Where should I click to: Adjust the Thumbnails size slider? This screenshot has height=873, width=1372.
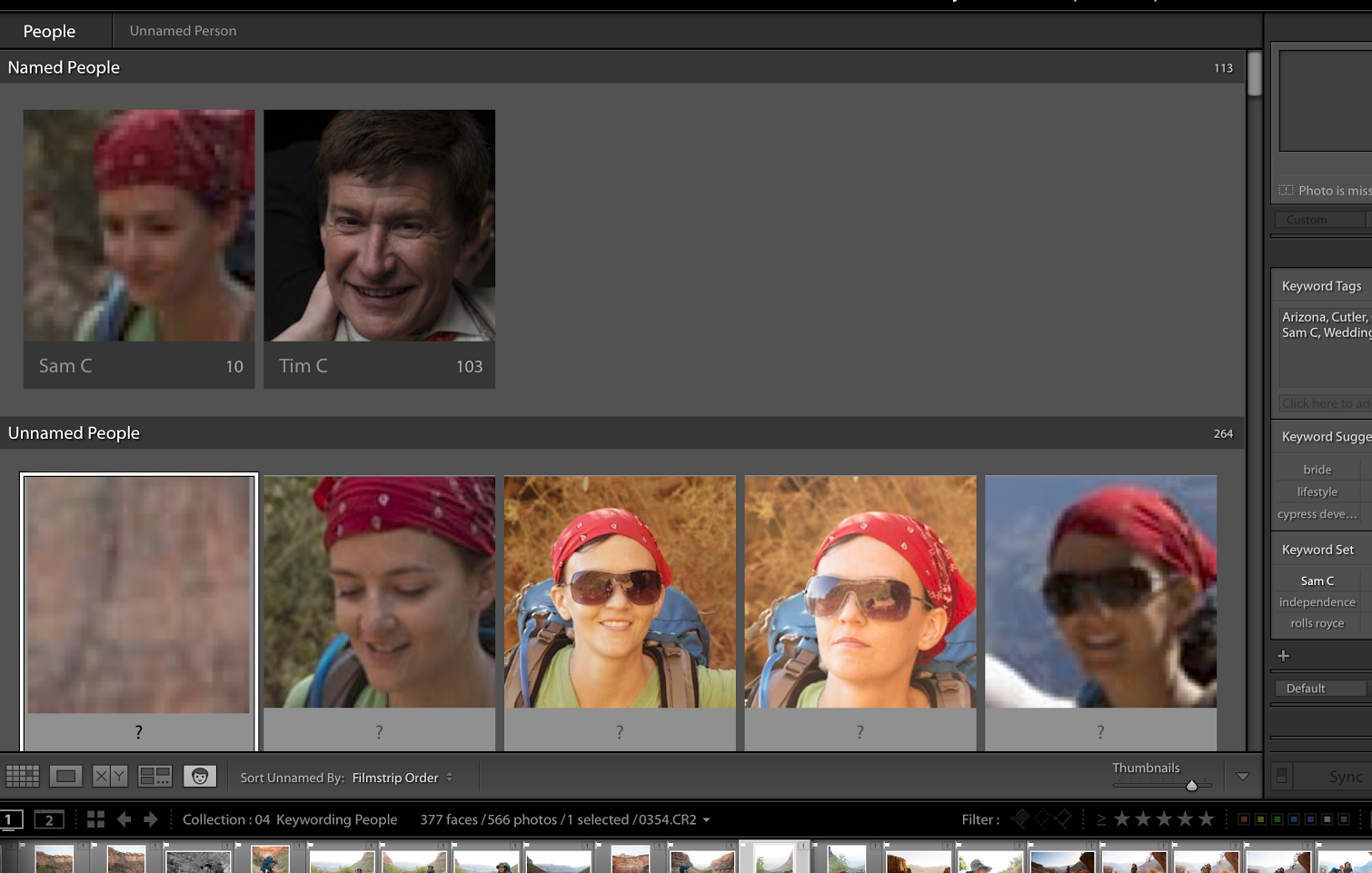1191,785
